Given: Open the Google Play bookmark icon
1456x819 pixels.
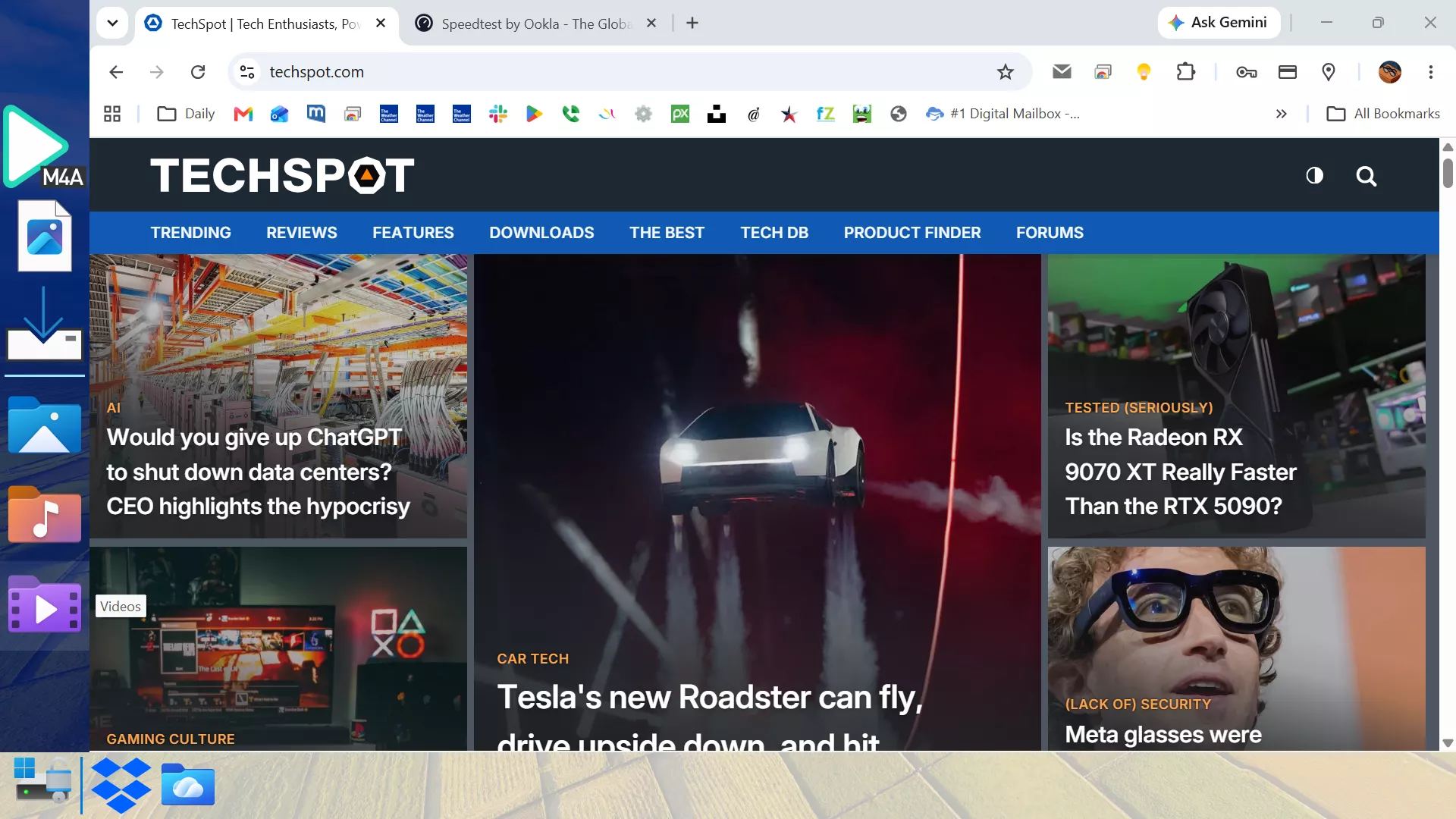Looking at the screenshot, I should (535, 114).
